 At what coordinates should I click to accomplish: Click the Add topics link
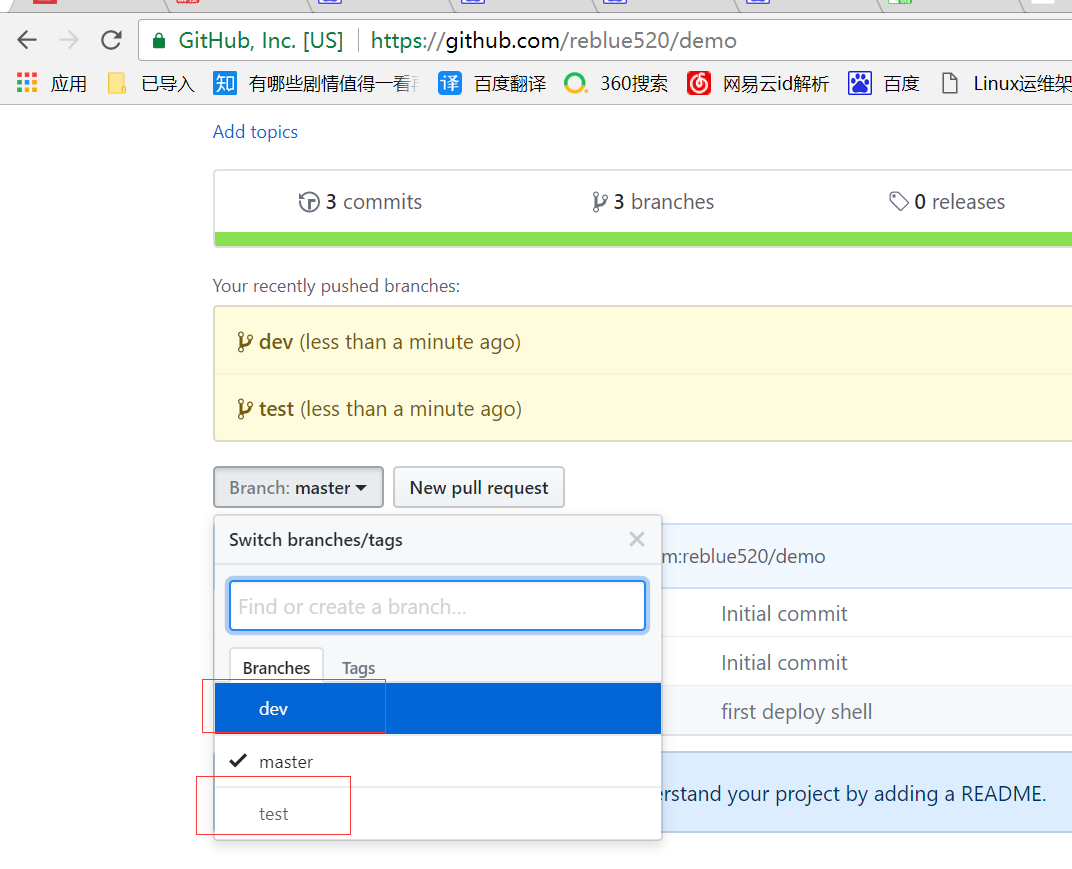click(x=255, y=131)
